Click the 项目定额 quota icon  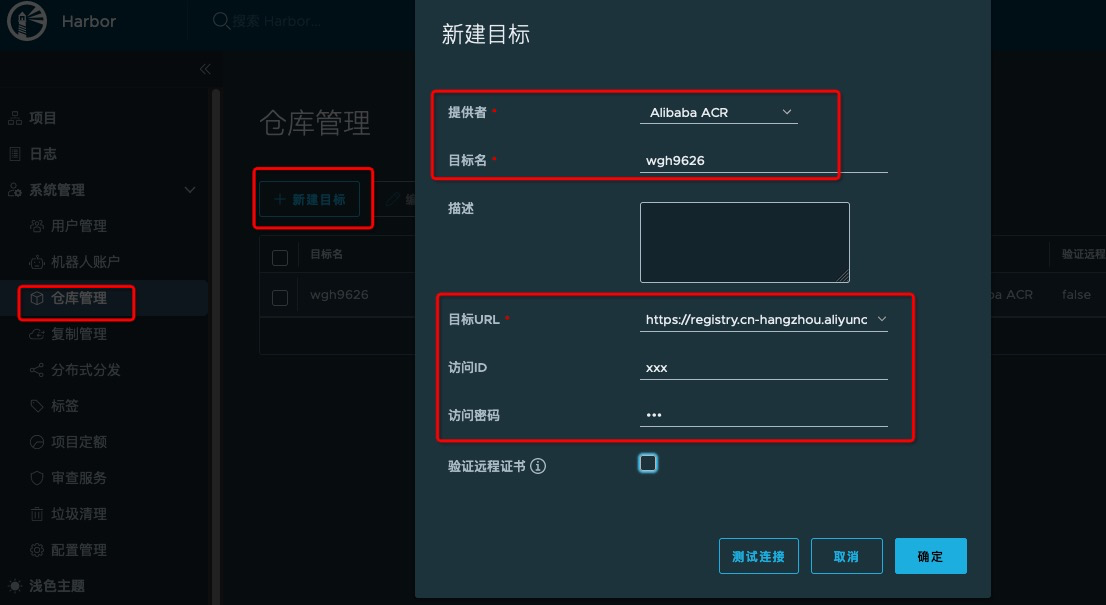coord(37,442)
